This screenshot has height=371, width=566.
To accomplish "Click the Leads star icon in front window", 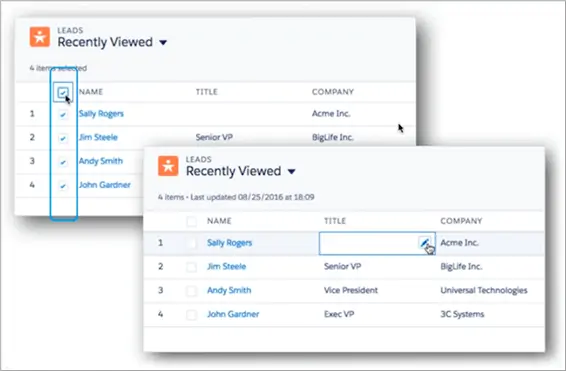I will [x=168, y=166].
